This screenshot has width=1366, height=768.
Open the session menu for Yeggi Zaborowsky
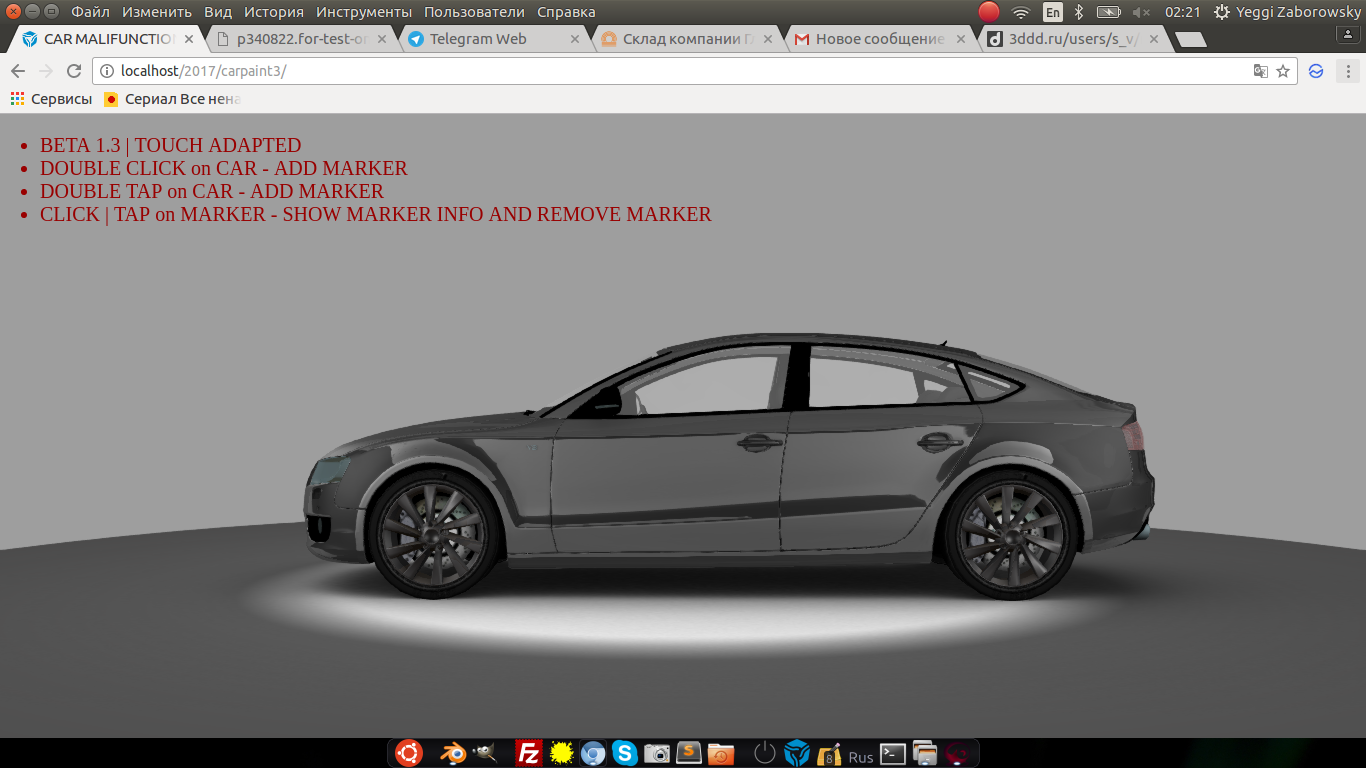pos(1287,12)
